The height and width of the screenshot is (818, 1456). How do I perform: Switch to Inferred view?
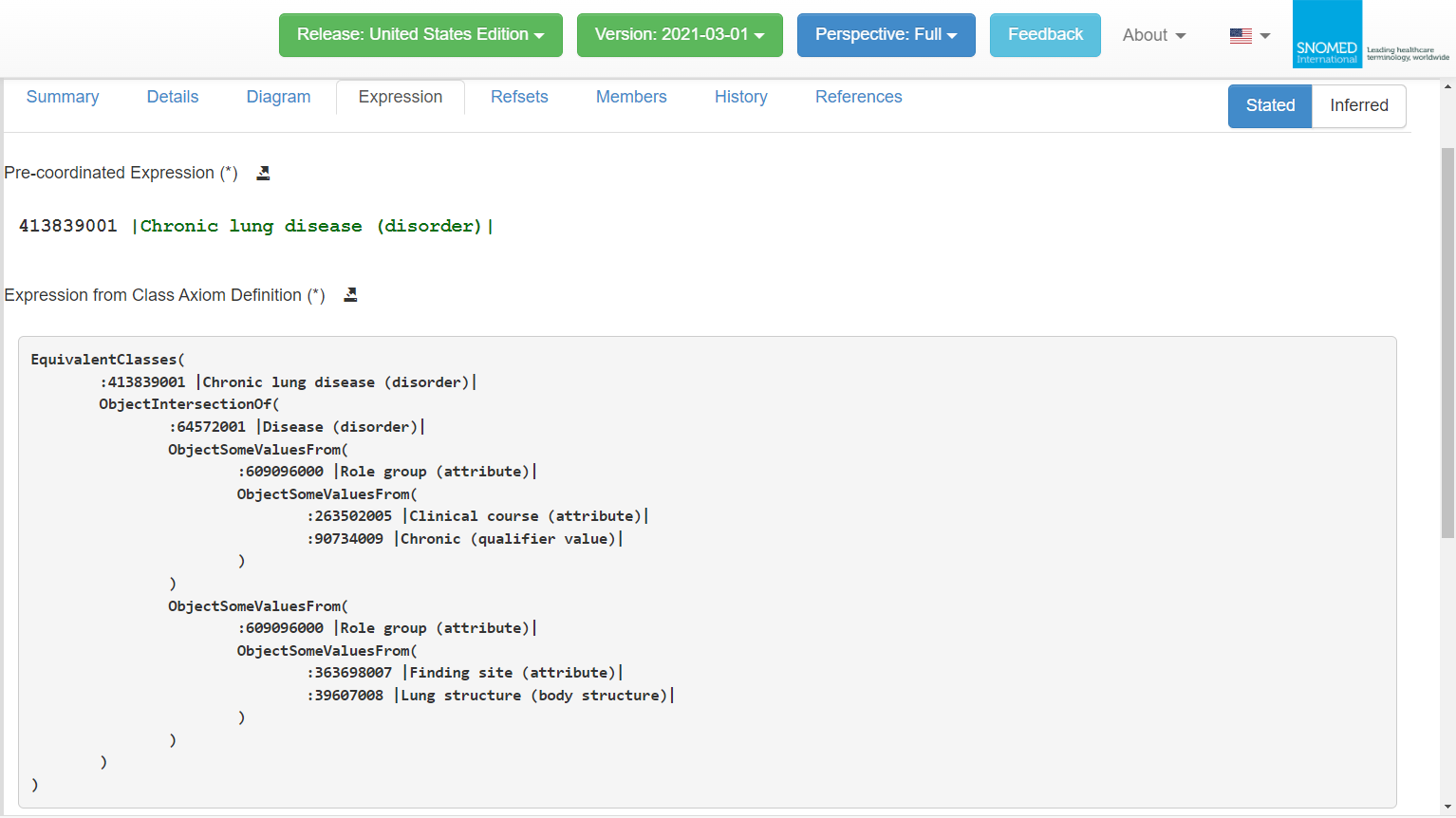click(x=1358, y=105)
